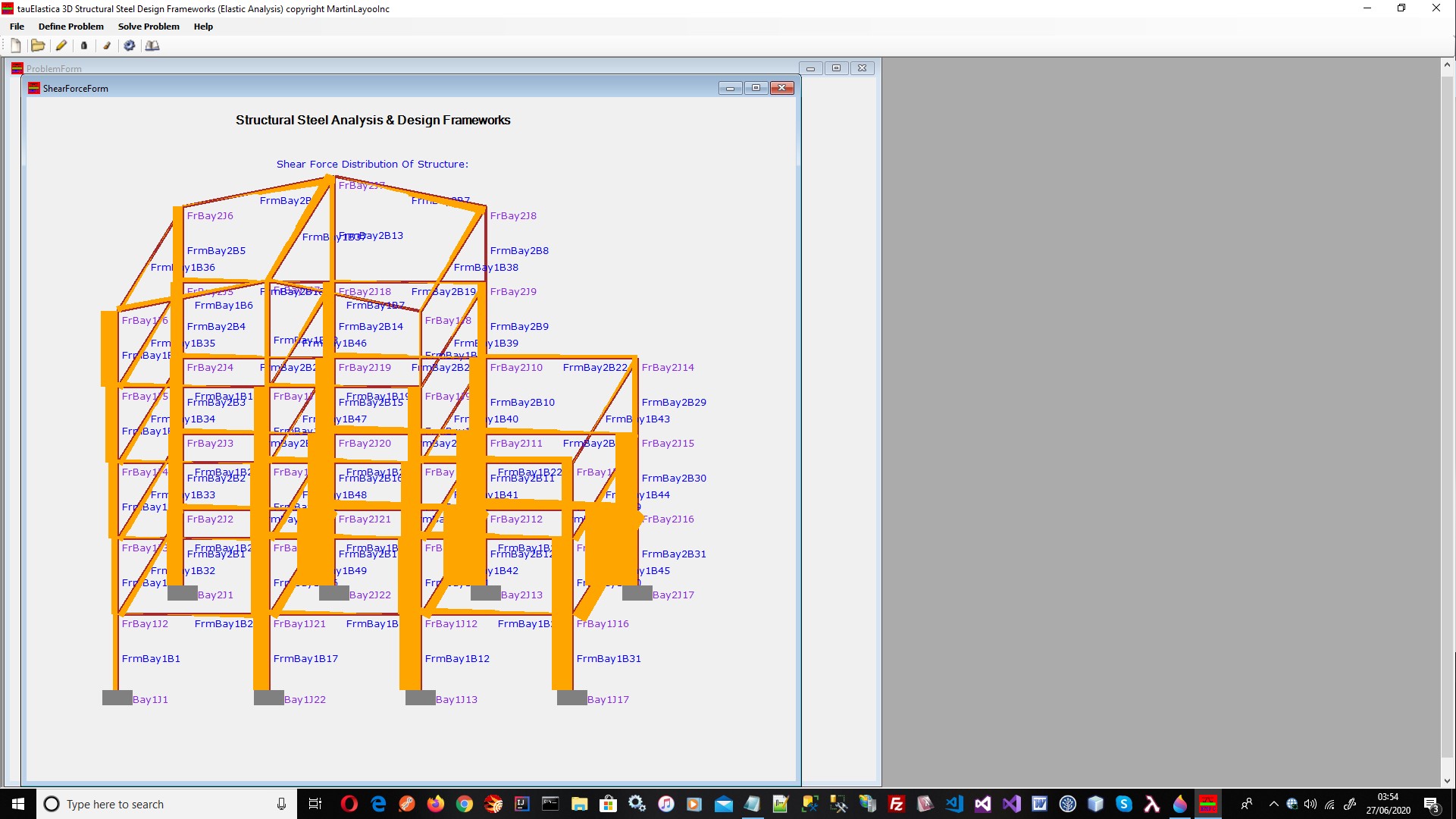Click the taskbar search box
Viewport: 1456px width, 819px height.
[x=167, y=804]
